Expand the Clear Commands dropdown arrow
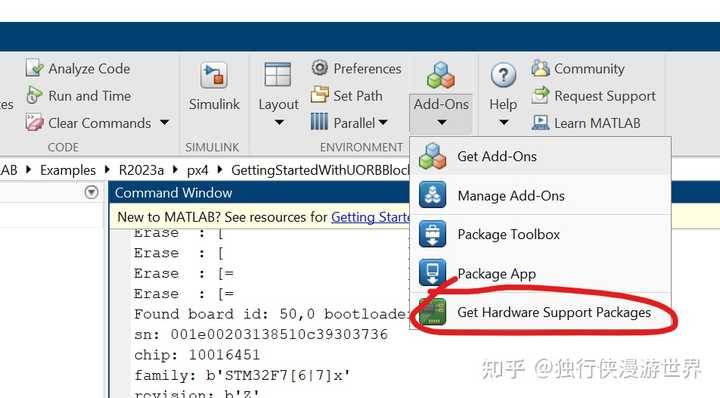This screenshot has width=720, height=398. 164,123
